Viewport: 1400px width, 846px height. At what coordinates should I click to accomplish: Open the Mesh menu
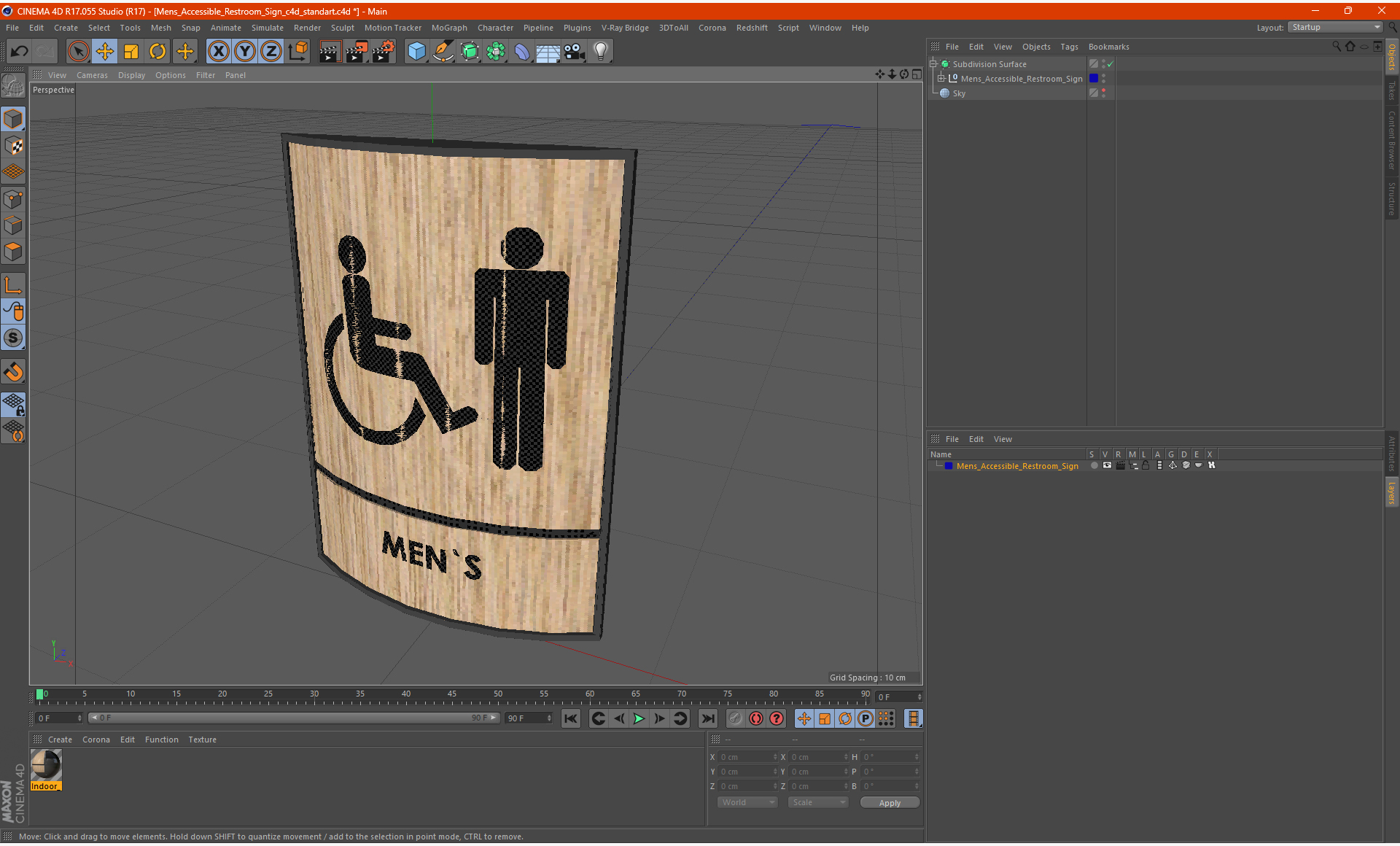160,28
